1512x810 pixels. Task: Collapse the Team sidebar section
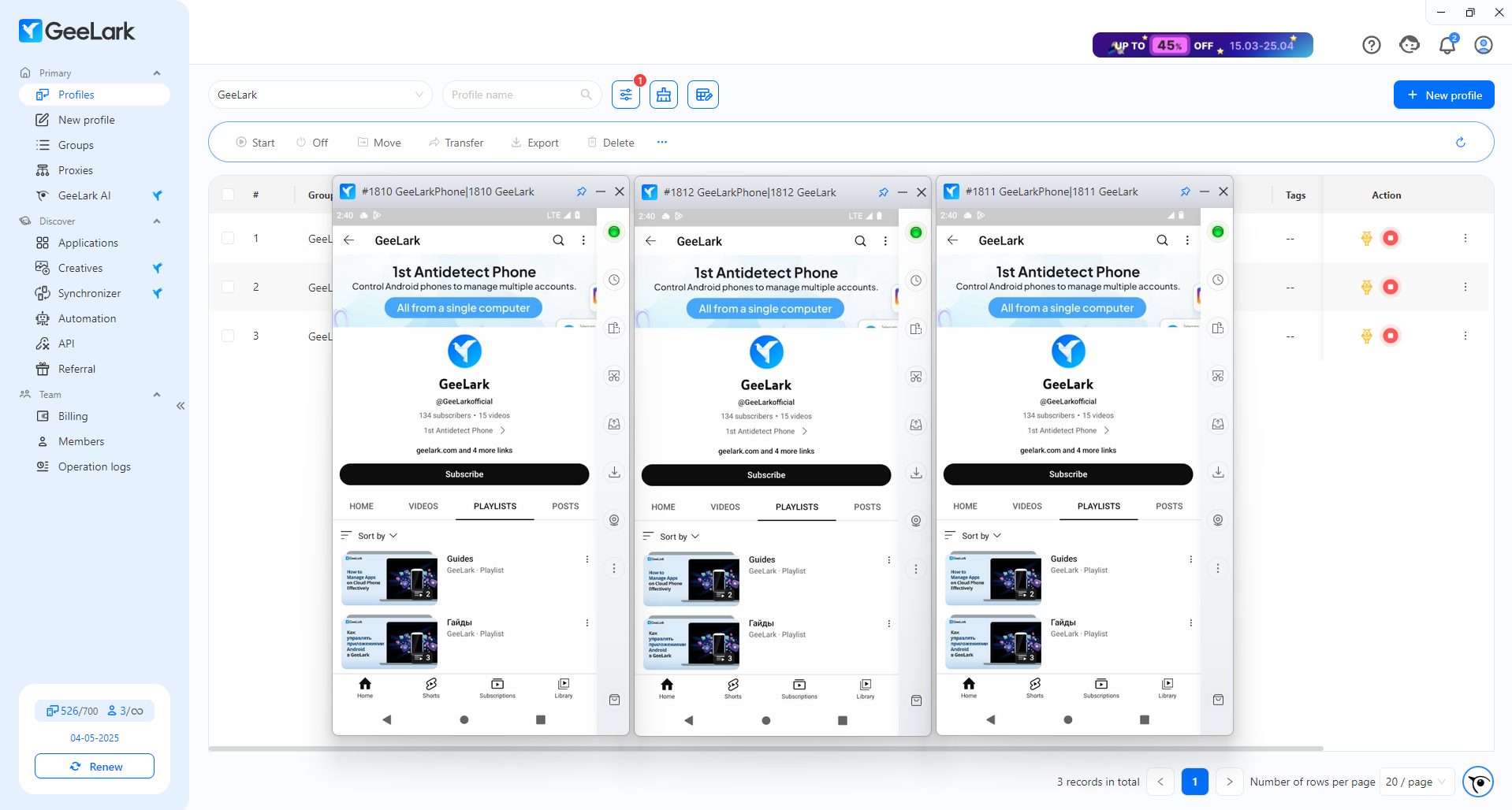click(157, 395)
